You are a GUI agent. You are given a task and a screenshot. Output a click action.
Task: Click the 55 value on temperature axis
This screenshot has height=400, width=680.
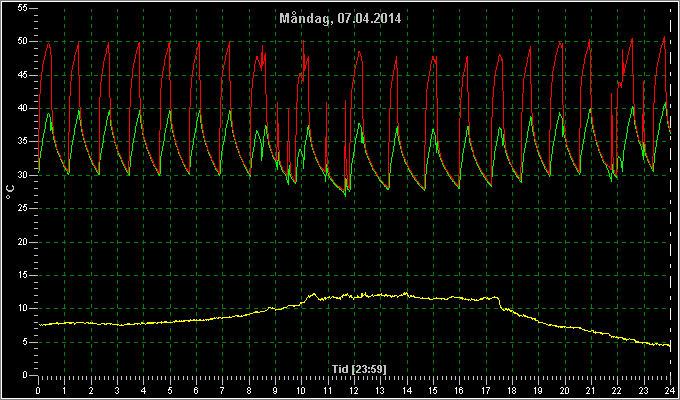click(23, 8)
